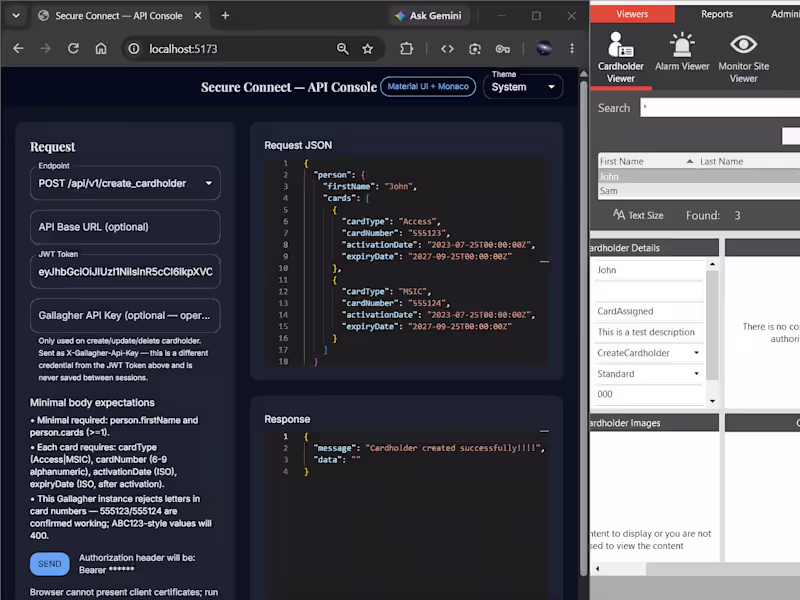Reload the localhost page

[x=73, y=48]
